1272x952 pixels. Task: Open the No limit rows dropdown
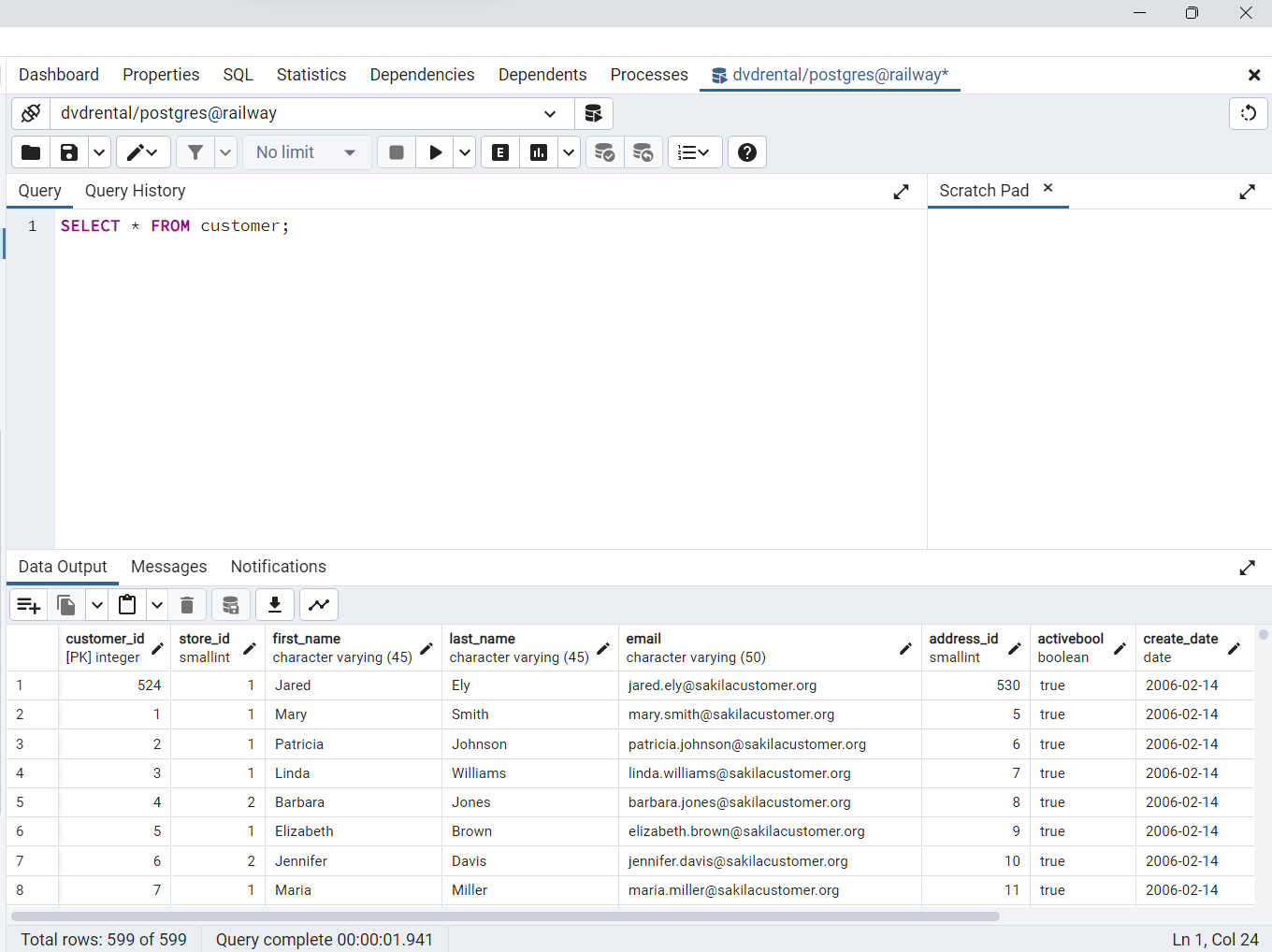[307, 152]
